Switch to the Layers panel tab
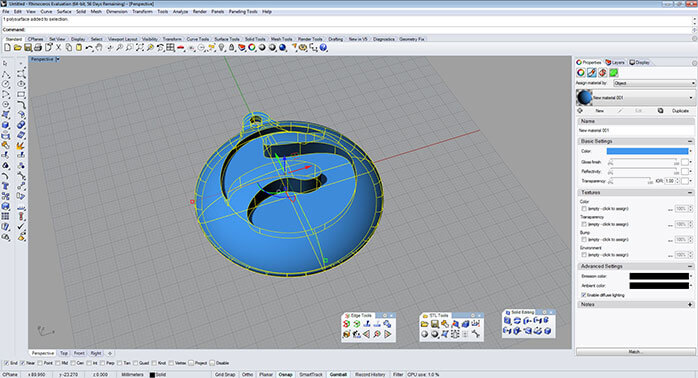Screen dimensions: 698x378 [615, 62]
